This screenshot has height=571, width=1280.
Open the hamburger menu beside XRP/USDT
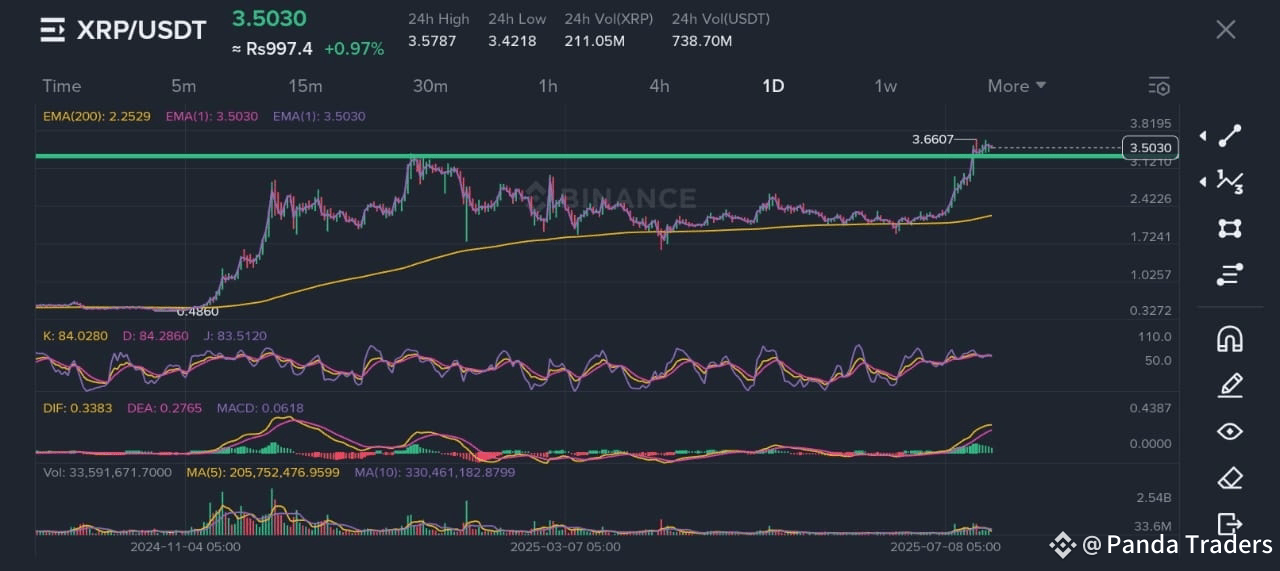coord(53,30)
